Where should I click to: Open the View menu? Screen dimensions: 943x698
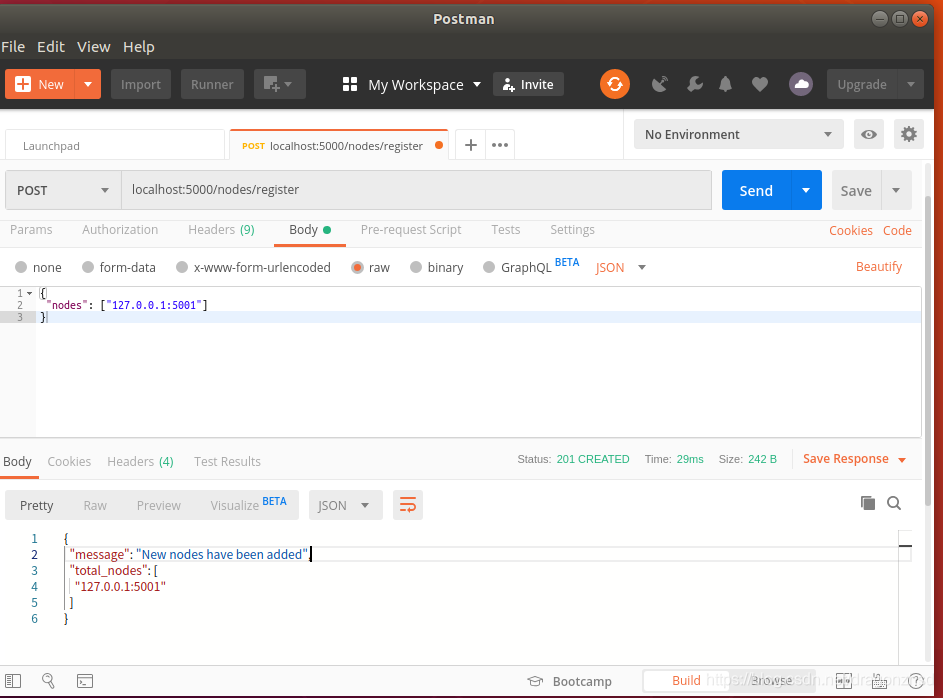[x=93, y=47]
